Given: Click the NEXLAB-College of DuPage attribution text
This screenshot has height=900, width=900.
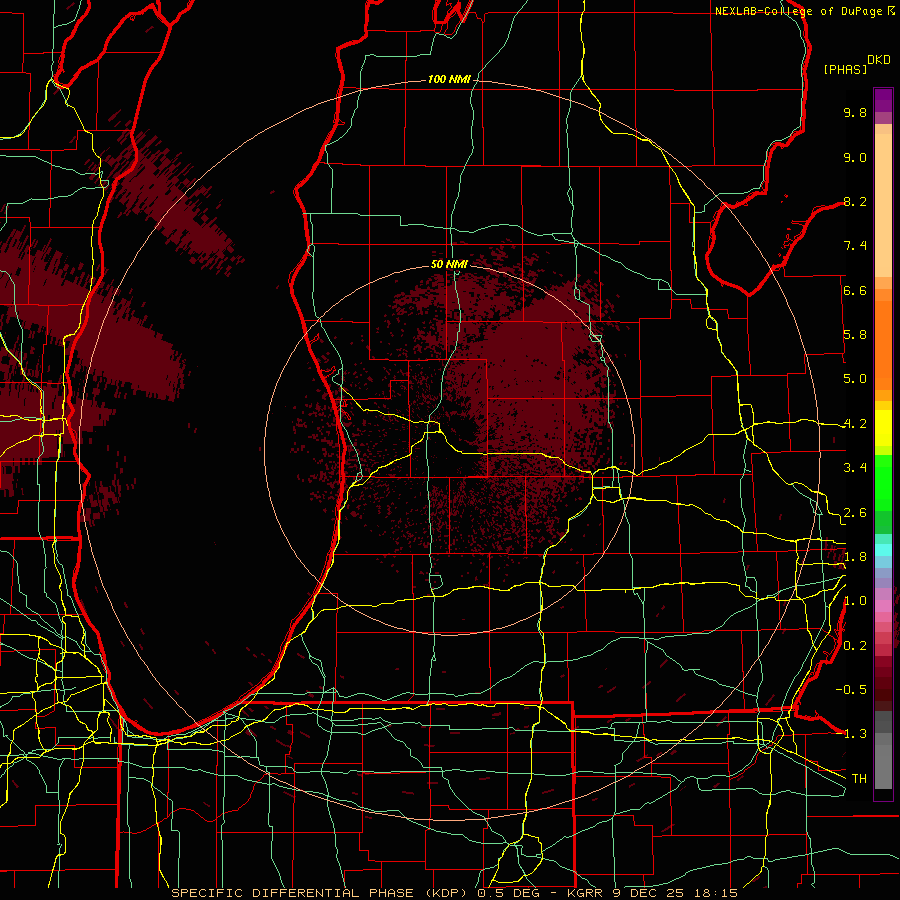Looking at the screenshot, I should (798, 11).
